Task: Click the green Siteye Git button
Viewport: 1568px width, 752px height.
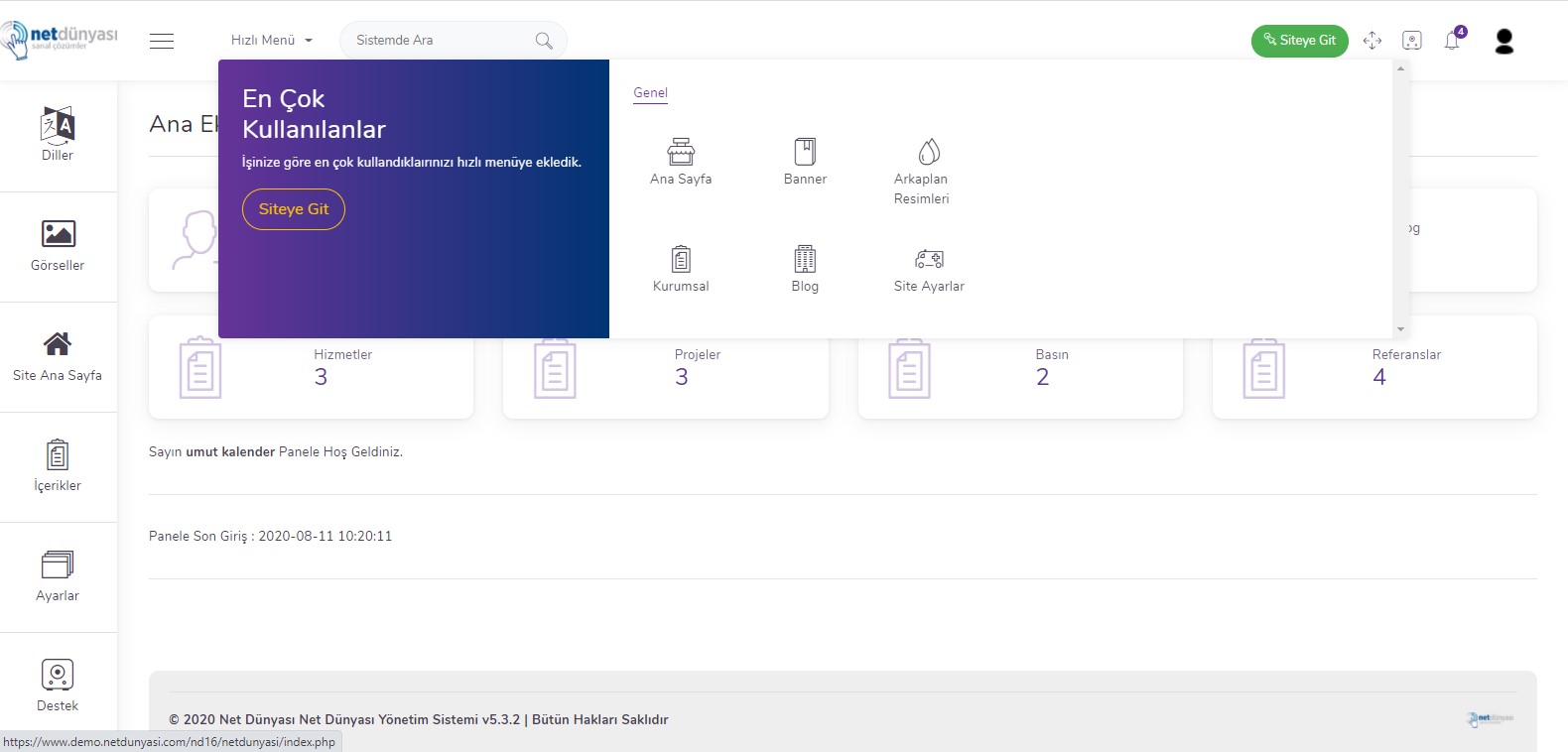Action: click(x=1300, y=41)
